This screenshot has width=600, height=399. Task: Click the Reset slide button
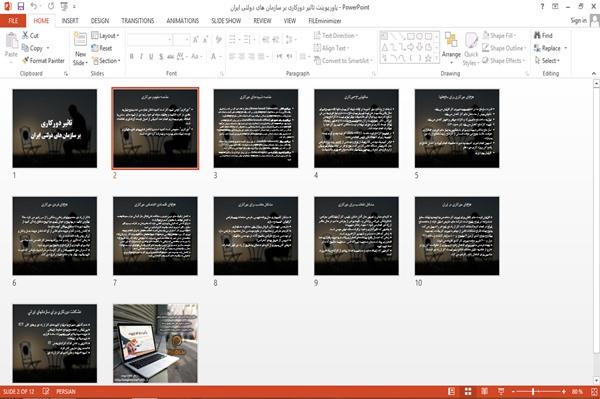(x=102, y=48)
